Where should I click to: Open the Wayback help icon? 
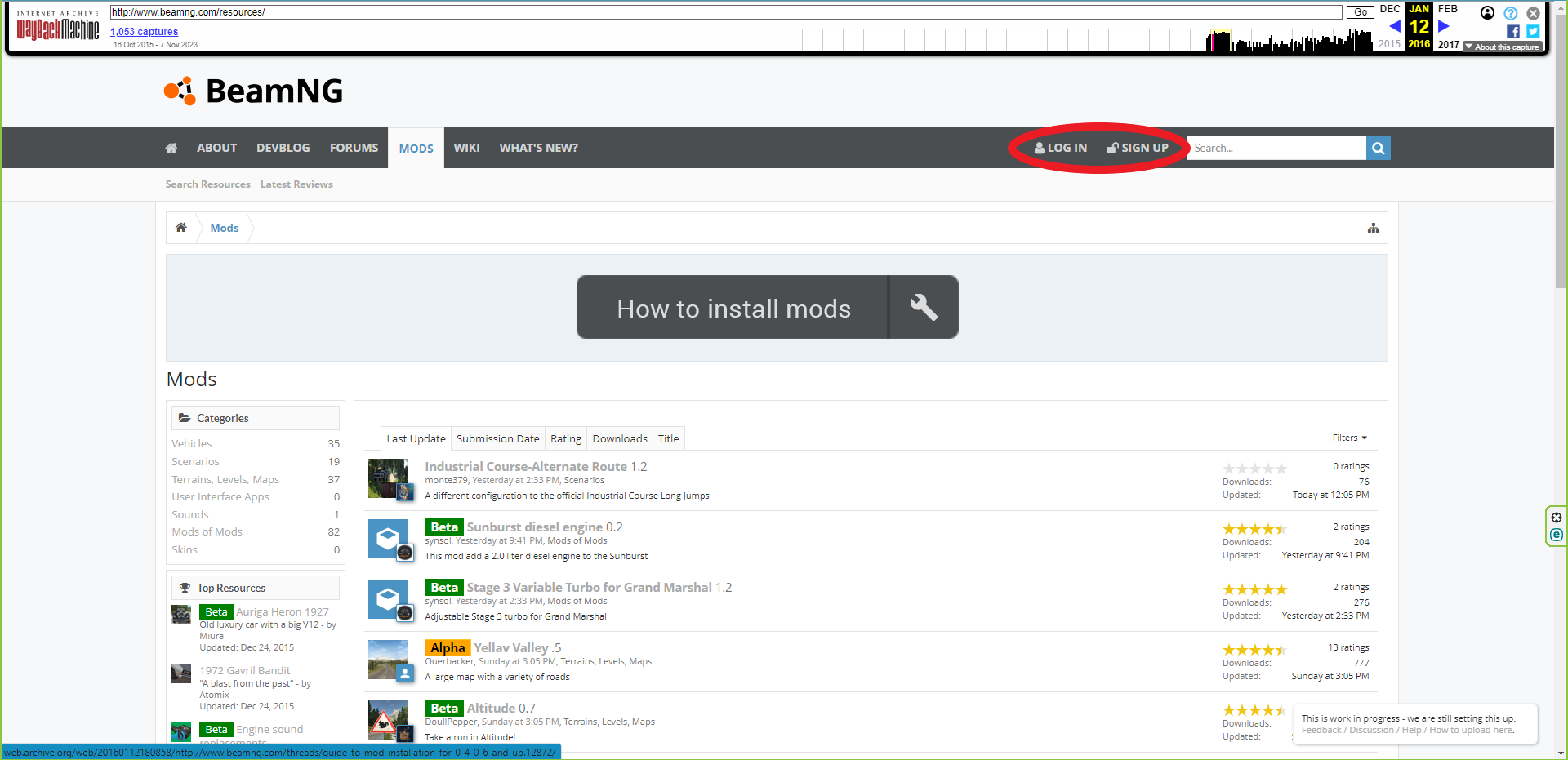click(1511, 13)
